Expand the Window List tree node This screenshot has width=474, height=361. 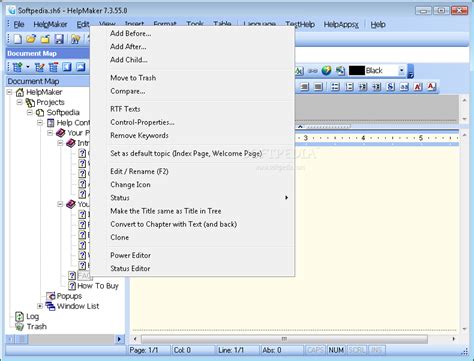(40, 306)
